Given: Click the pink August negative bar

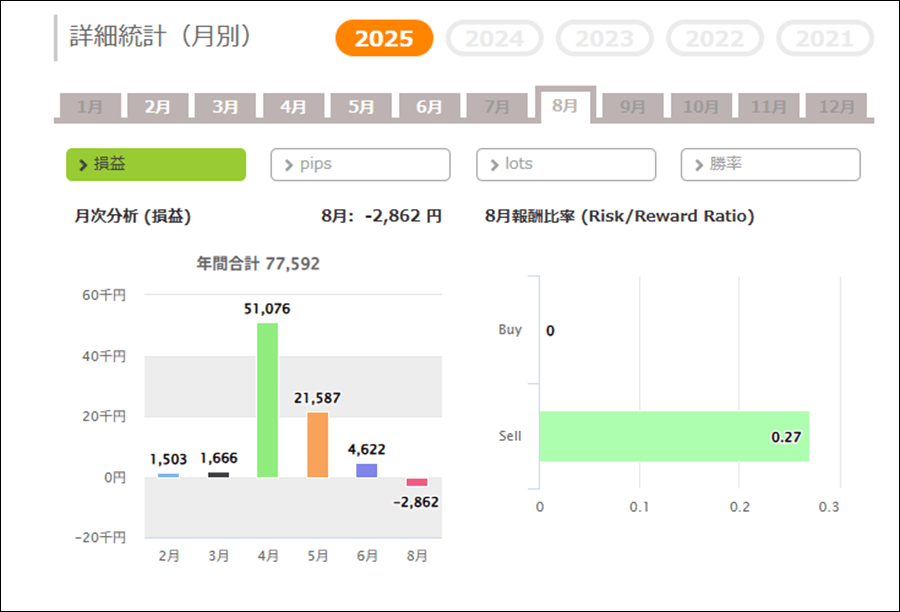Looking at the screenshot, I should pyautogui.click(x=417, y=482).
